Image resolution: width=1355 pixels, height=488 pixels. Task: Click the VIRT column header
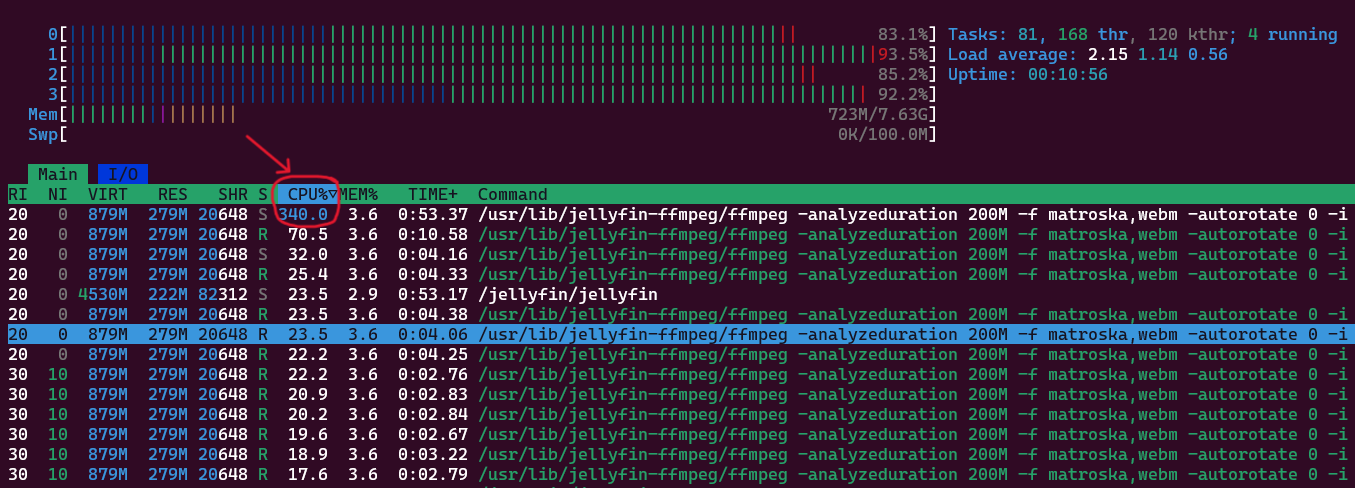[x=107, y=194]
